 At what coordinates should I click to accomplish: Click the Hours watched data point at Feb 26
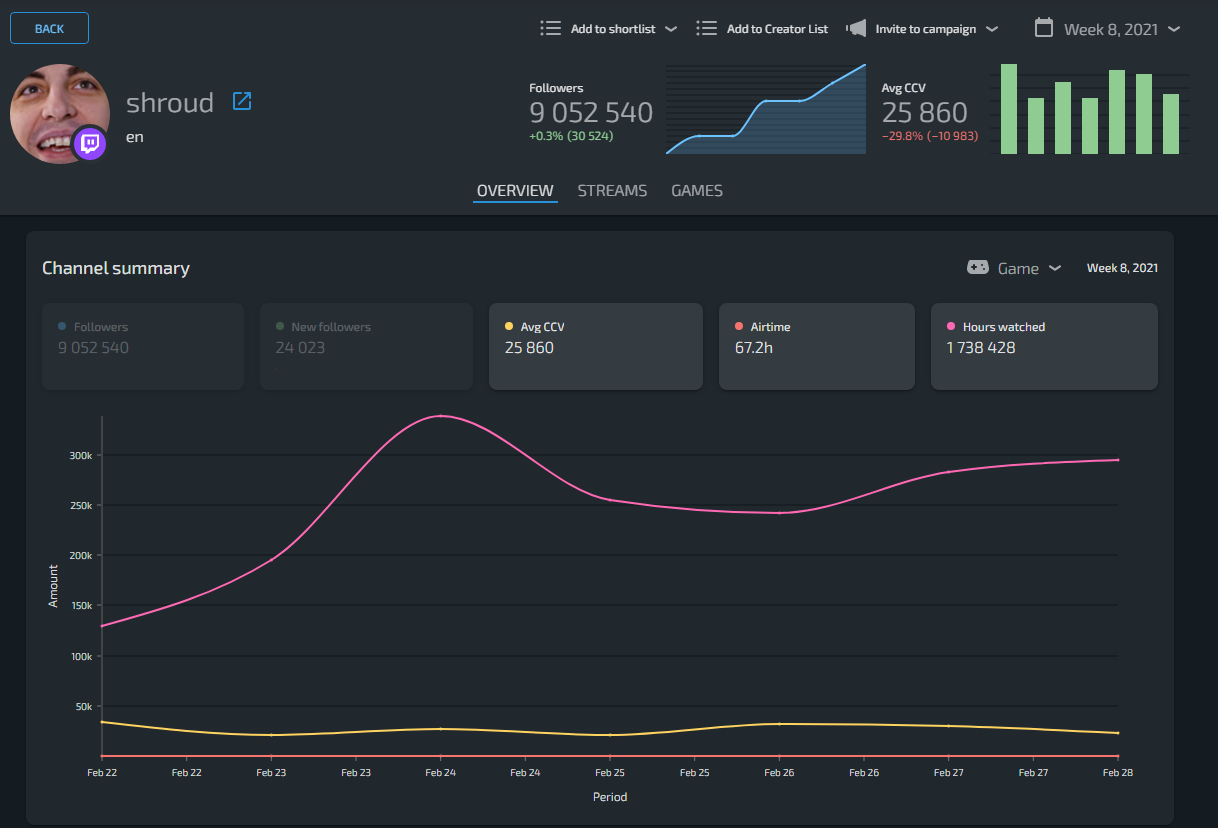point(779,513)
